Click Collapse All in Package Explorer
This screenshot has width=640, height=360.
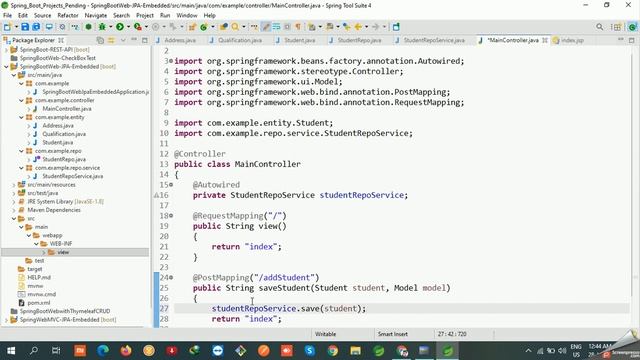pos(100,40)
